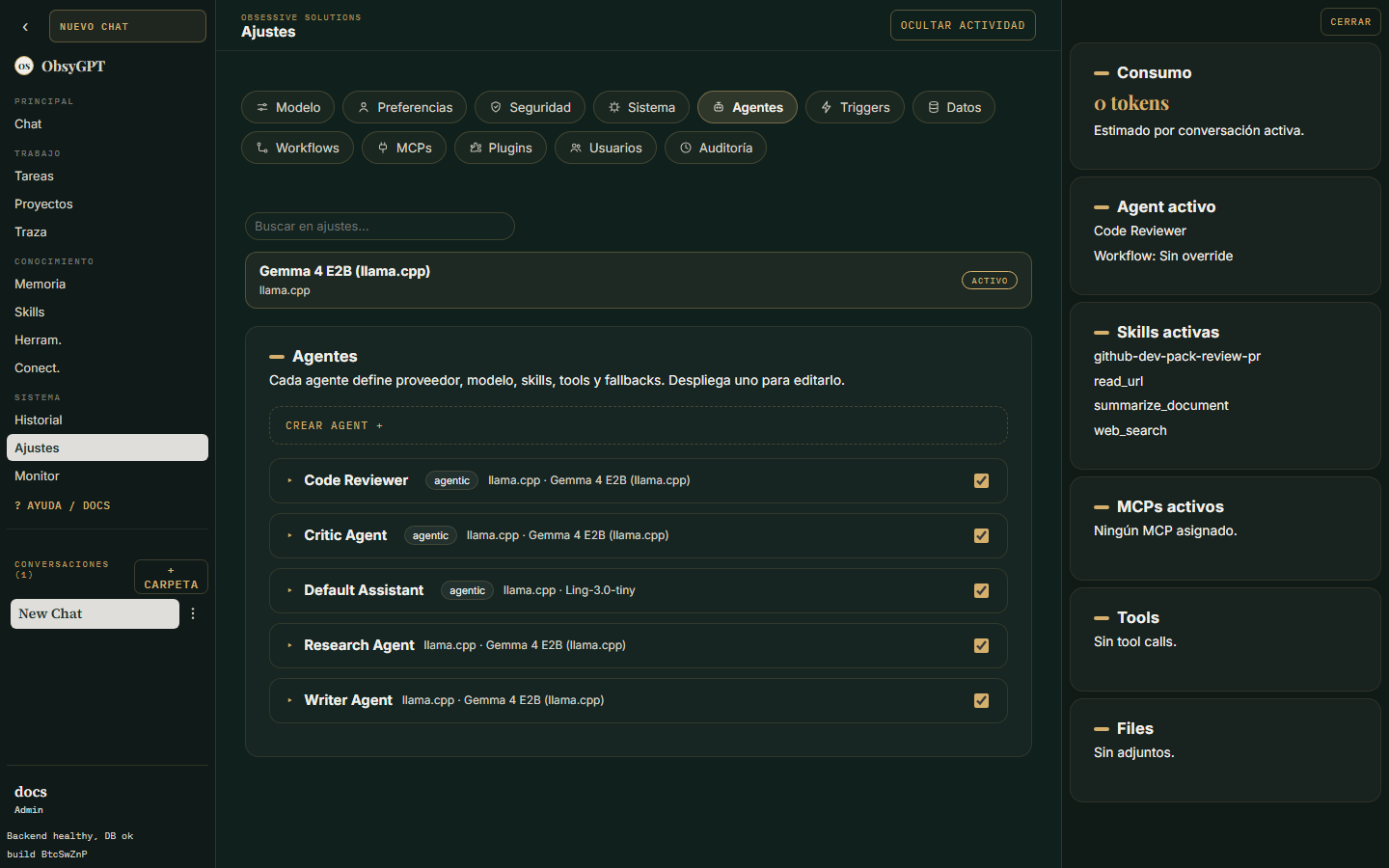Open the three-dot menu for New Chat
Screen dimensions: 1389x868
(193, 613)
